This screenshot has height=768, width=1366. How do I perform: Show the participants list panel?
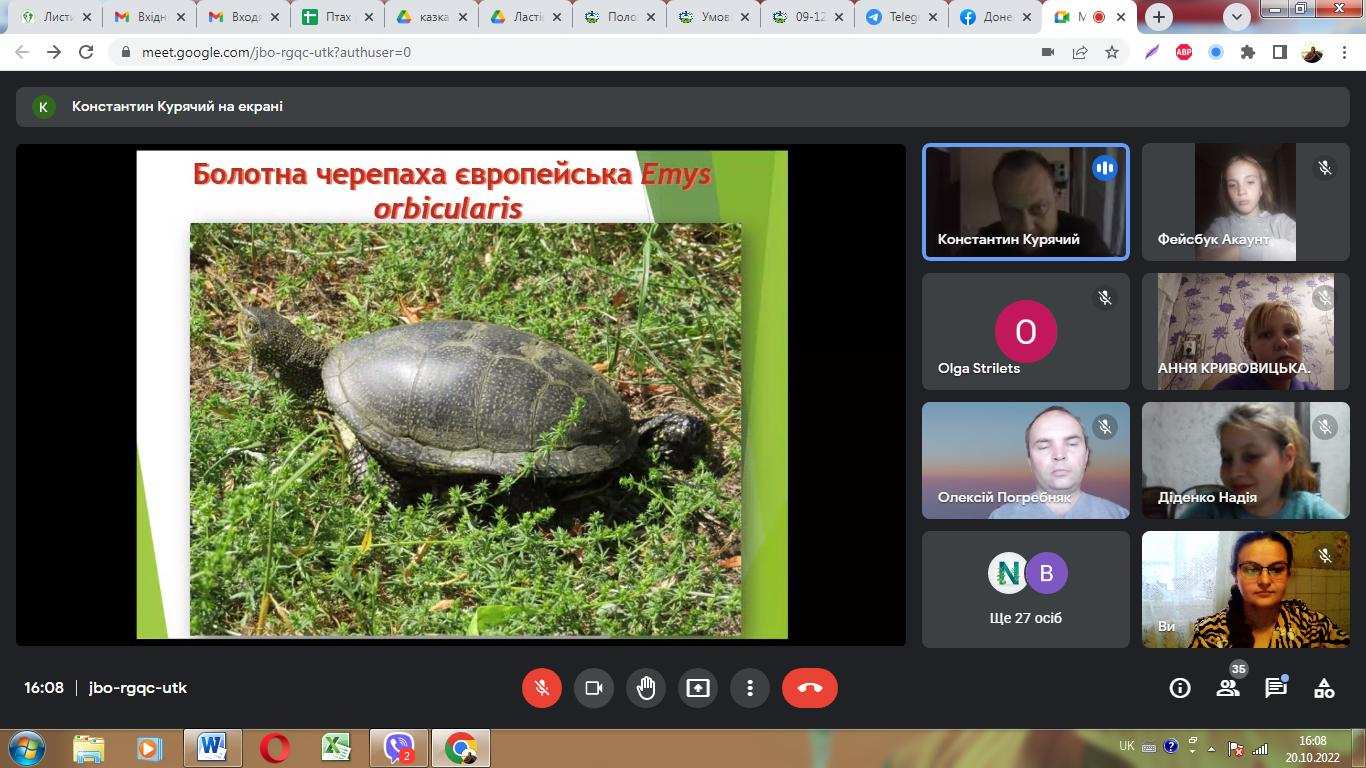[1228, 688]
